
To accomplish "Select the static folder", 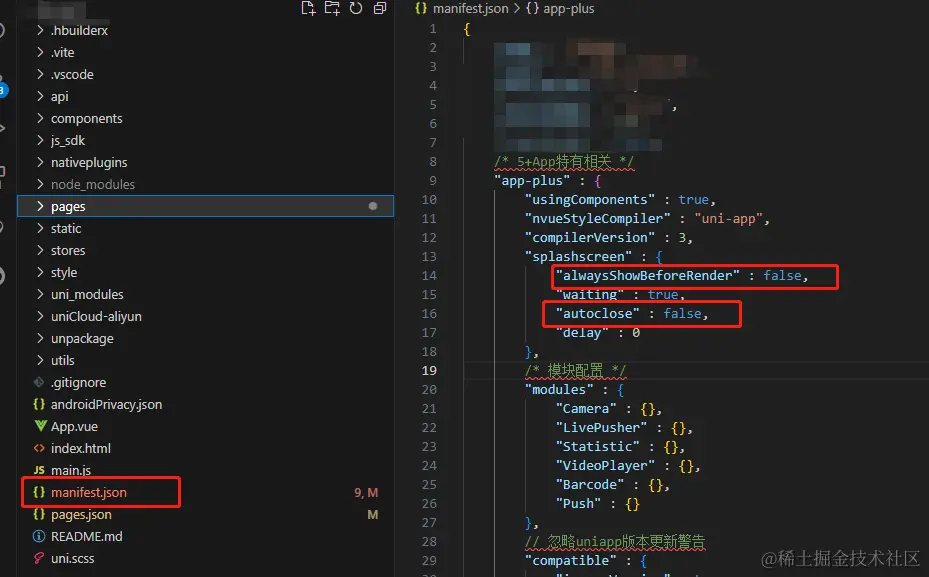I will coord(205,228).
